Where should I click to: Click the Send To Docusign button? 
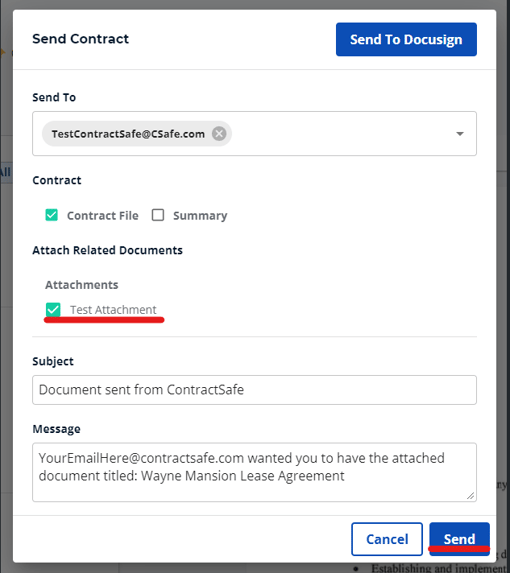(x=406, y=39)
